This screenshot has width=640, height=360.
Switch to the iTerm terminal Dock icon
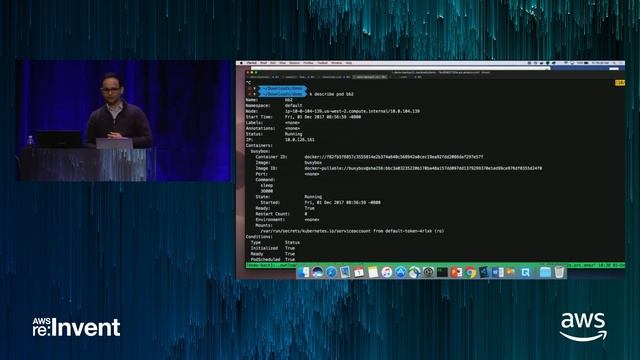(x=442, y=272)
